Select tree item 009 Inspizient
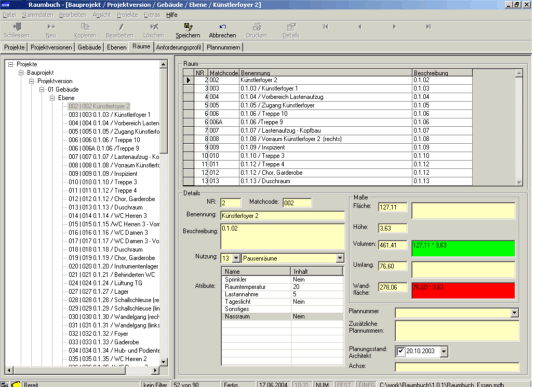The width and height of the screenshot is (533, 387). point(103,174)
